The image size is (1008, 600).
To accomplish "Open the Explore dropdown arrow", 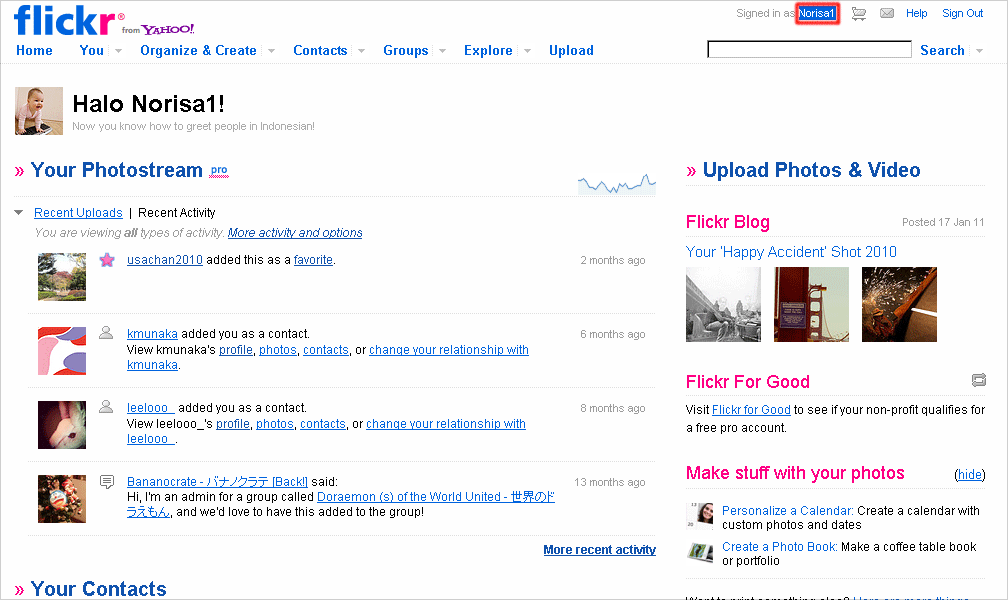I will pyautogui.click(x=527, y=51).
